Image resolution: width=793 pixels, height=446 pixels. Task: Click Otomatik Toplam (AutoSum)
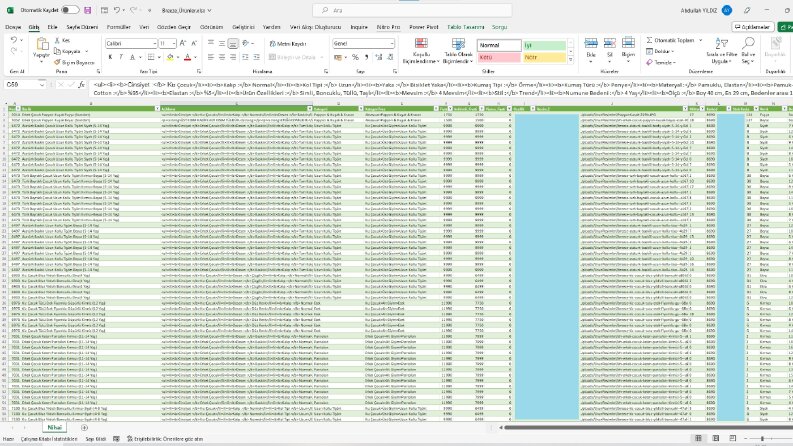[x=670, y=40]
